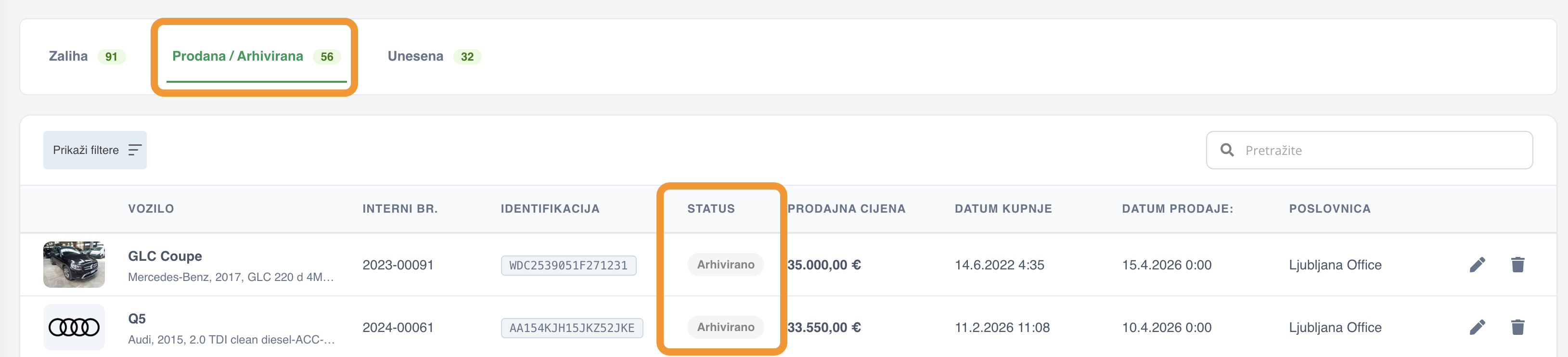Open the GLC Coupe vehicle name link
1568x357 pixels.
pos(165,256)
